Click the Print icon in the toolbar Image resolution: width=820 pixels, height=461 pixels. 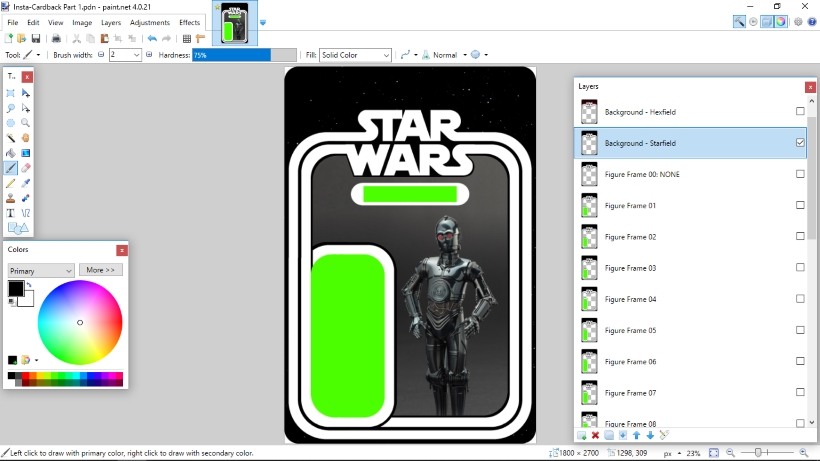click(x=56, y=38)
